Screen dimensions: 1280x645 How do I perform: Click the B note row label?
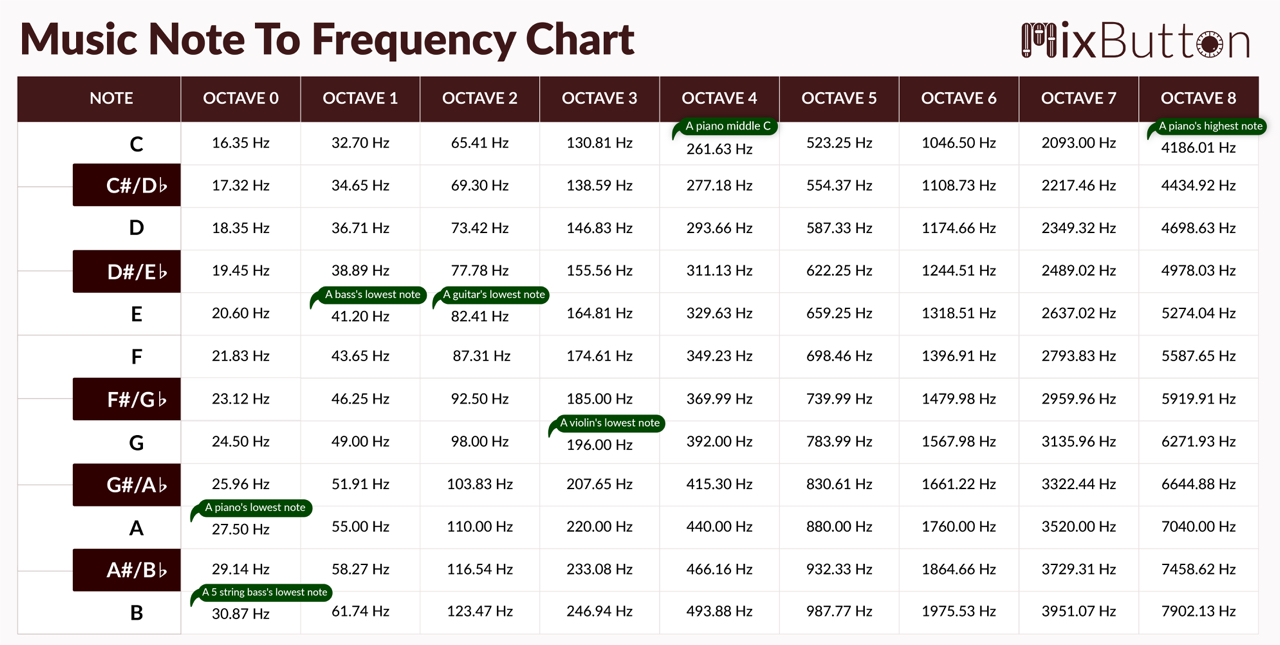(x=137, y=612)
